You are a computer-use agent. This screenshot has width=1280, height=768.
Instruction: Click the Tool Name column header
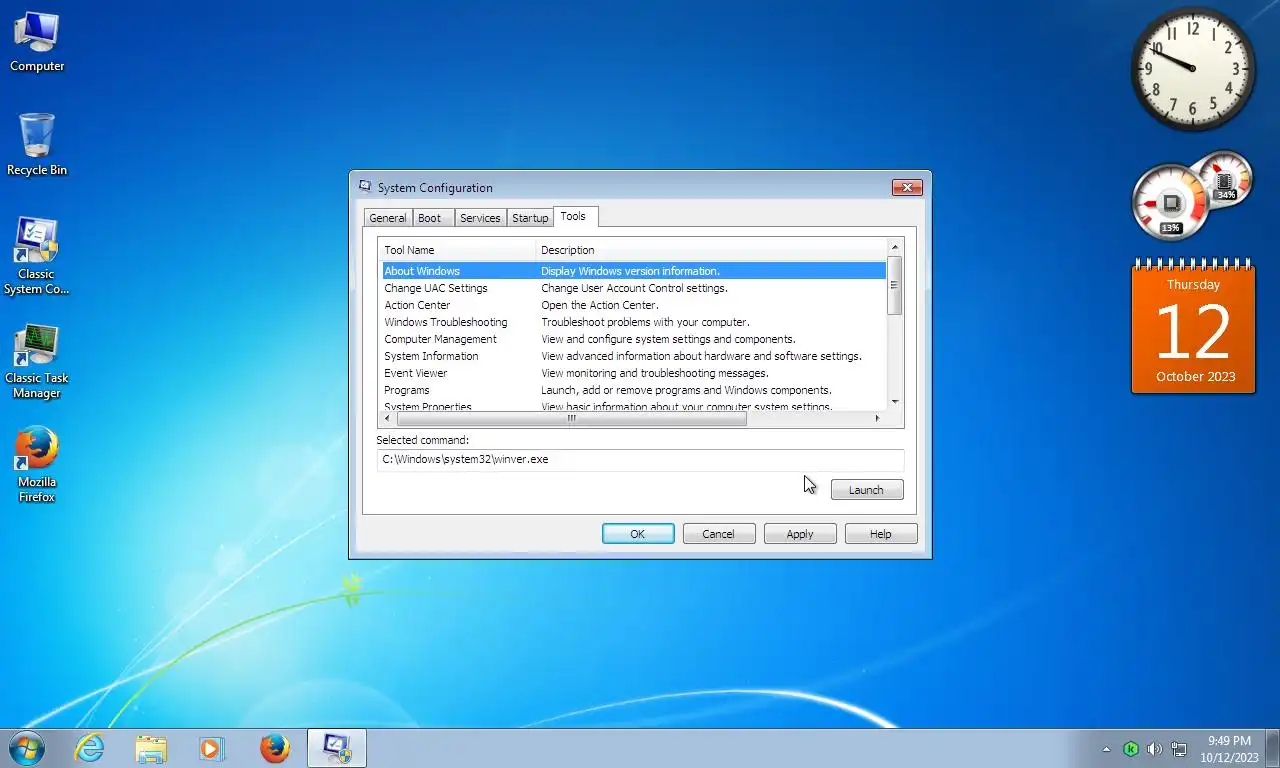coord(457,250)
